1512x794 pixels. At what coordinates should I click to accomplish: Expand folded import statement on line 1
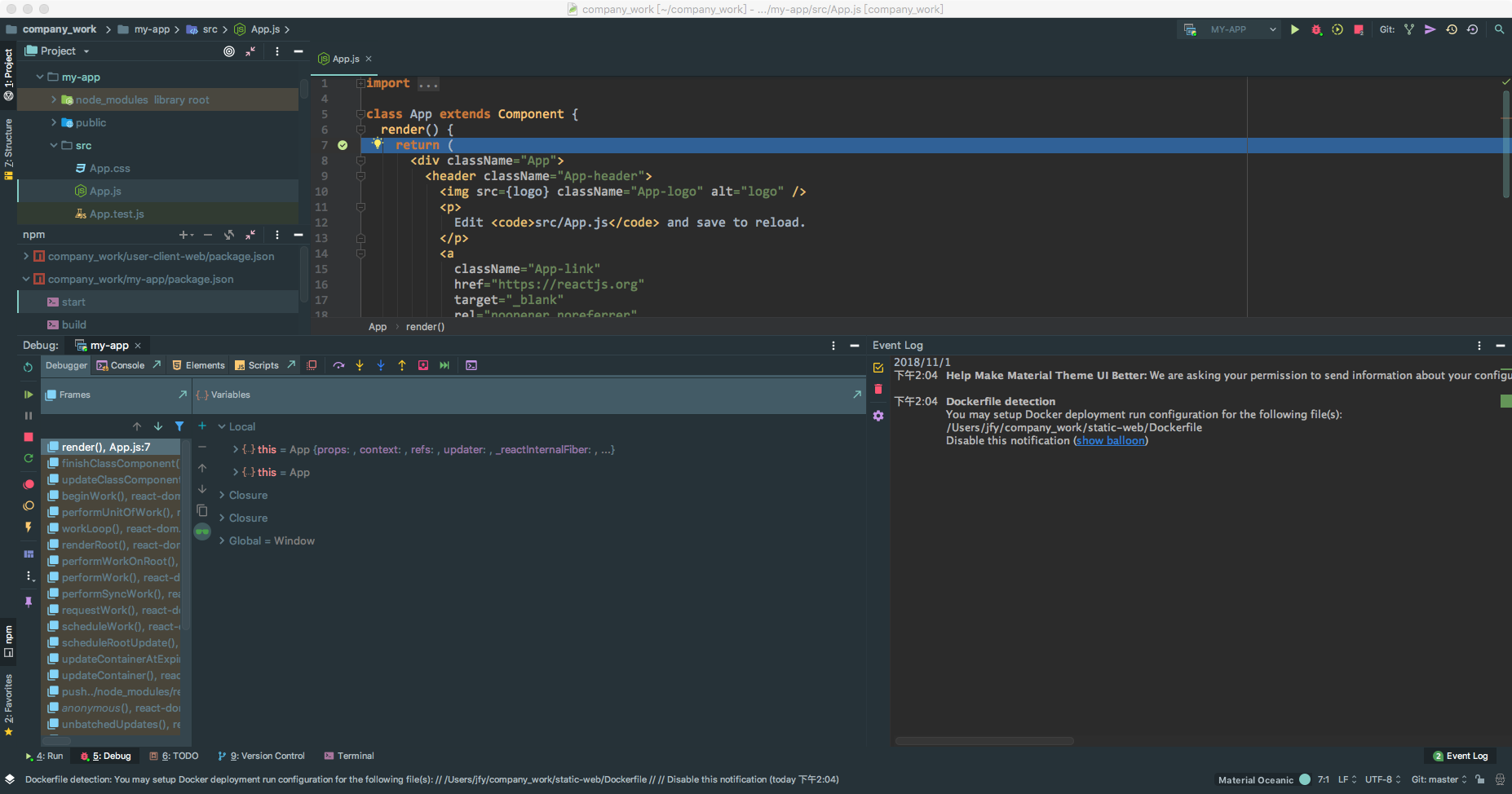(x=360, y=83)
